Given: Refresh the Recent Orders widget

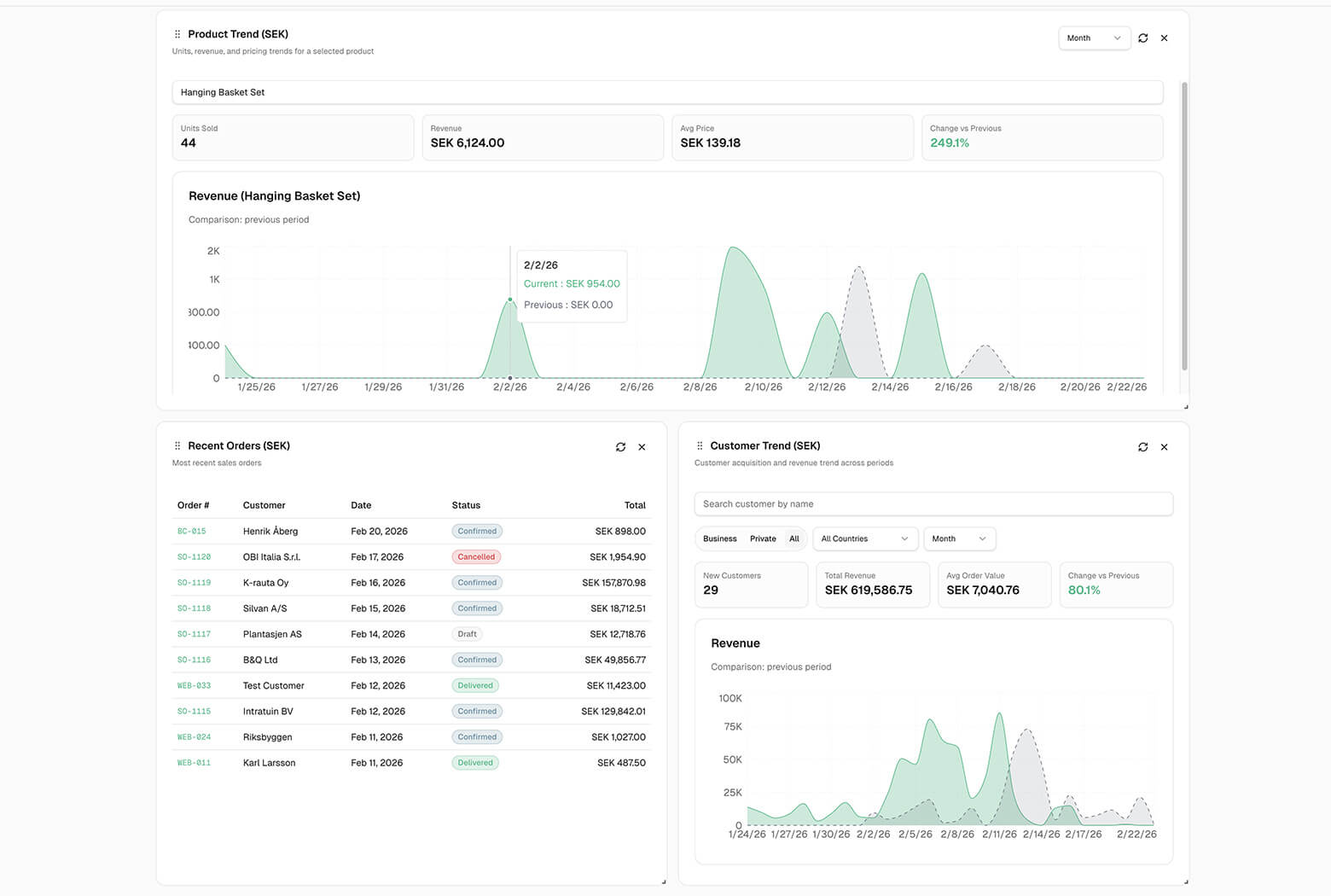Looking at the screenshot, I should pos(620,447).
